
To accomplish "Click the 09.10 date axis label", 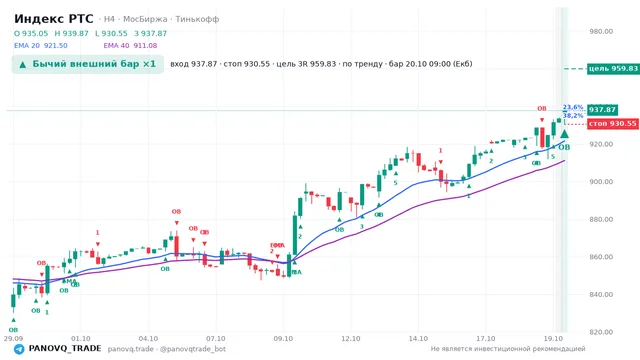I will (x=283, y=339).
